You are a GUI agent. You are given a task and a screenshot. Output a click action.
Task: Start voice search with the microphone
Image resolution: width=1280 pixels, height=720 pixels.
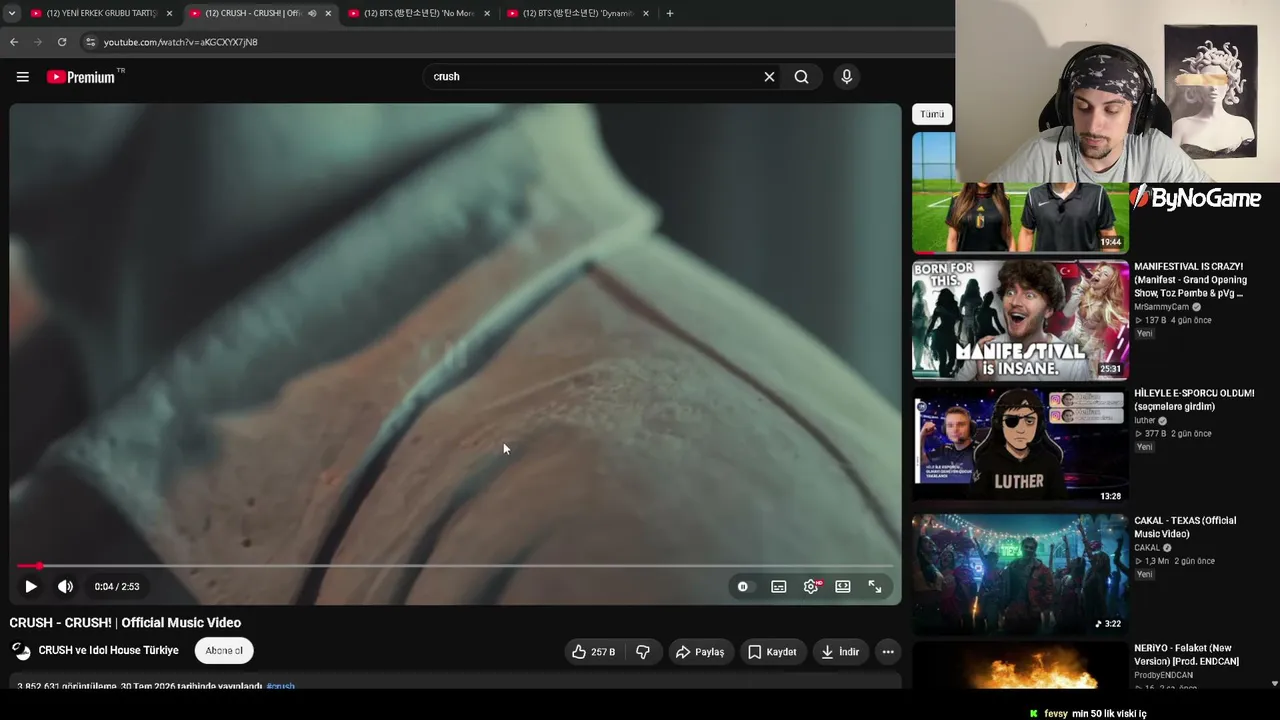[x=846, y=77]
